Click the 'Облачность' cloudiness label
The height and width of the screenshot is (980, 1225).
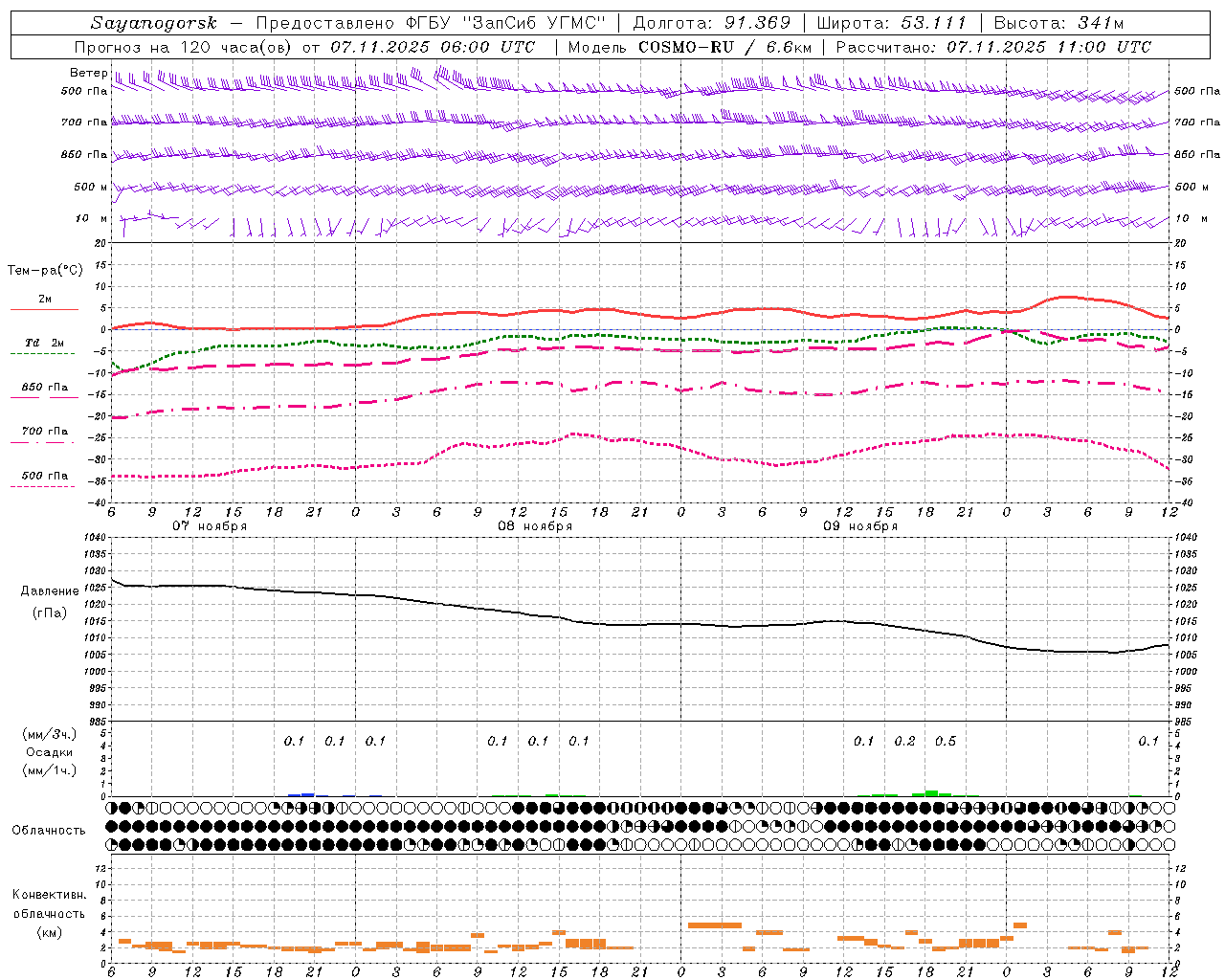[49, 831]
